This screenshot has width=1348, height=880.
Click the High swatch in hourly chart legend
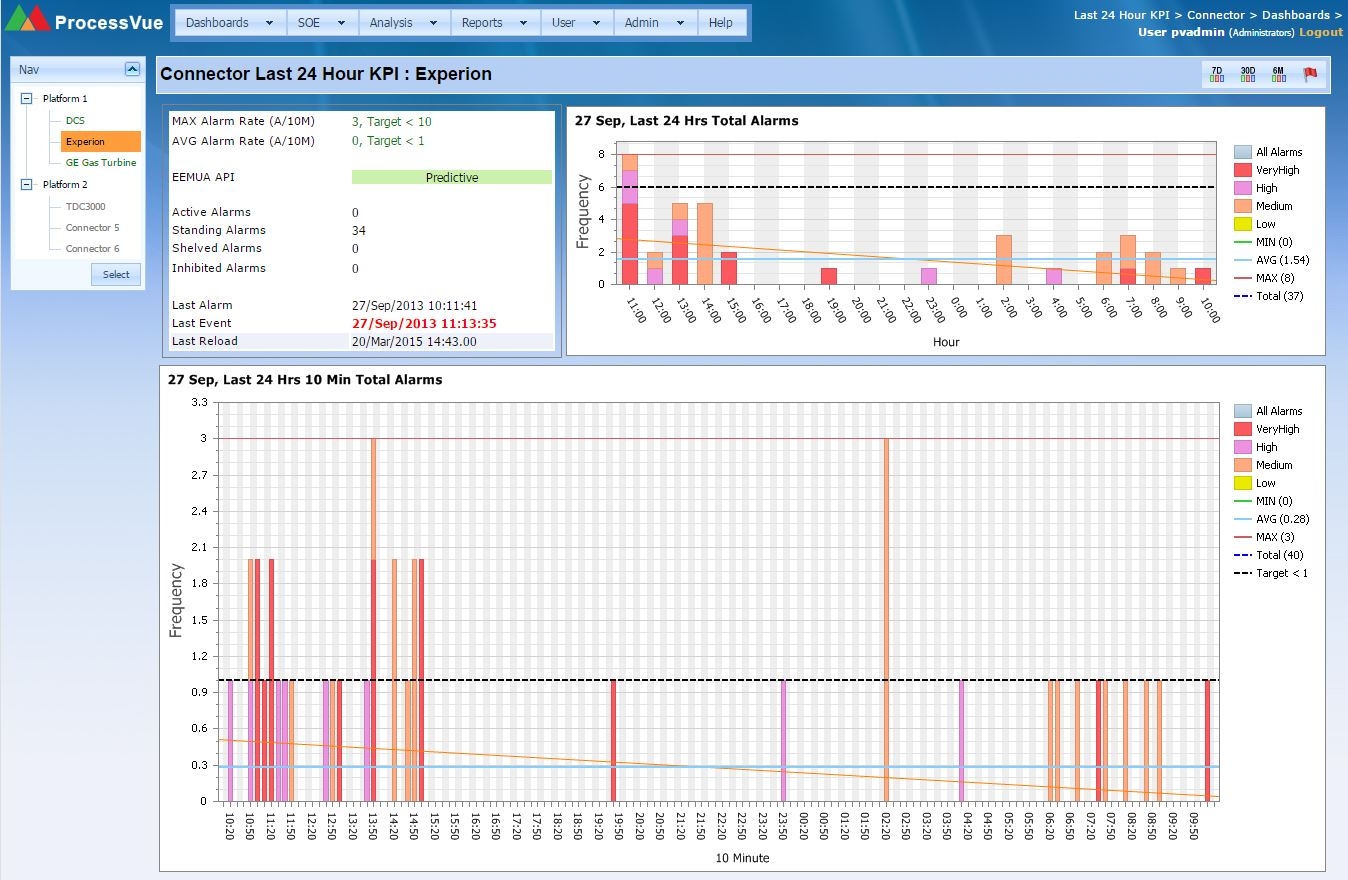1243,188
